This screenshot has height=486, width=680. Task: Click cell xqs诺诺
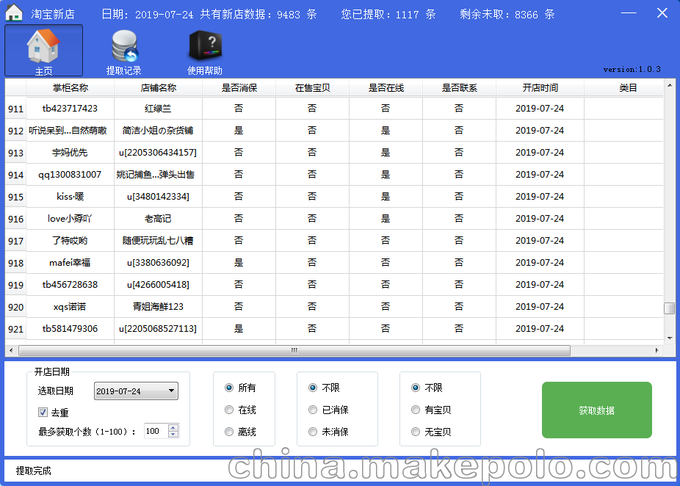tap(70, 307)
